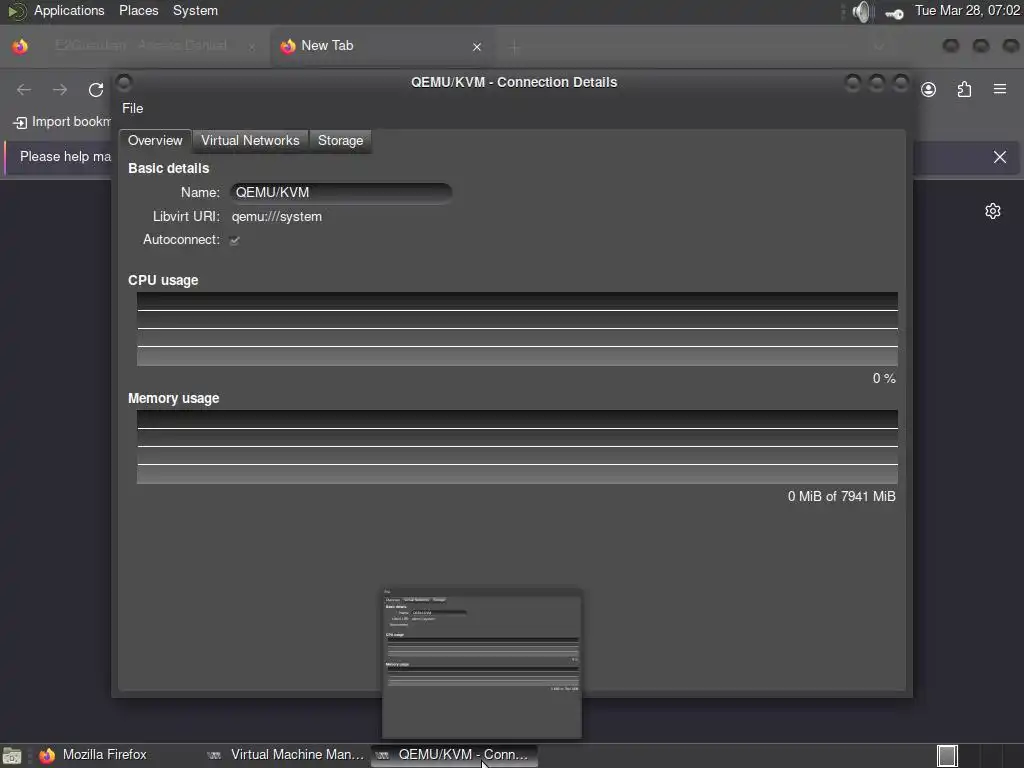
Task: Click the system logo icon next to Applications
Action: pos(16,11)
